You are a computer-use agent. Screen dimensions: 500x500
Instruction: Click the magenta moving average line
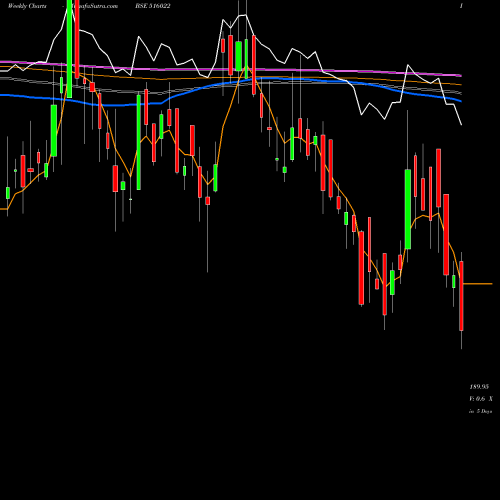click(231, 69)
